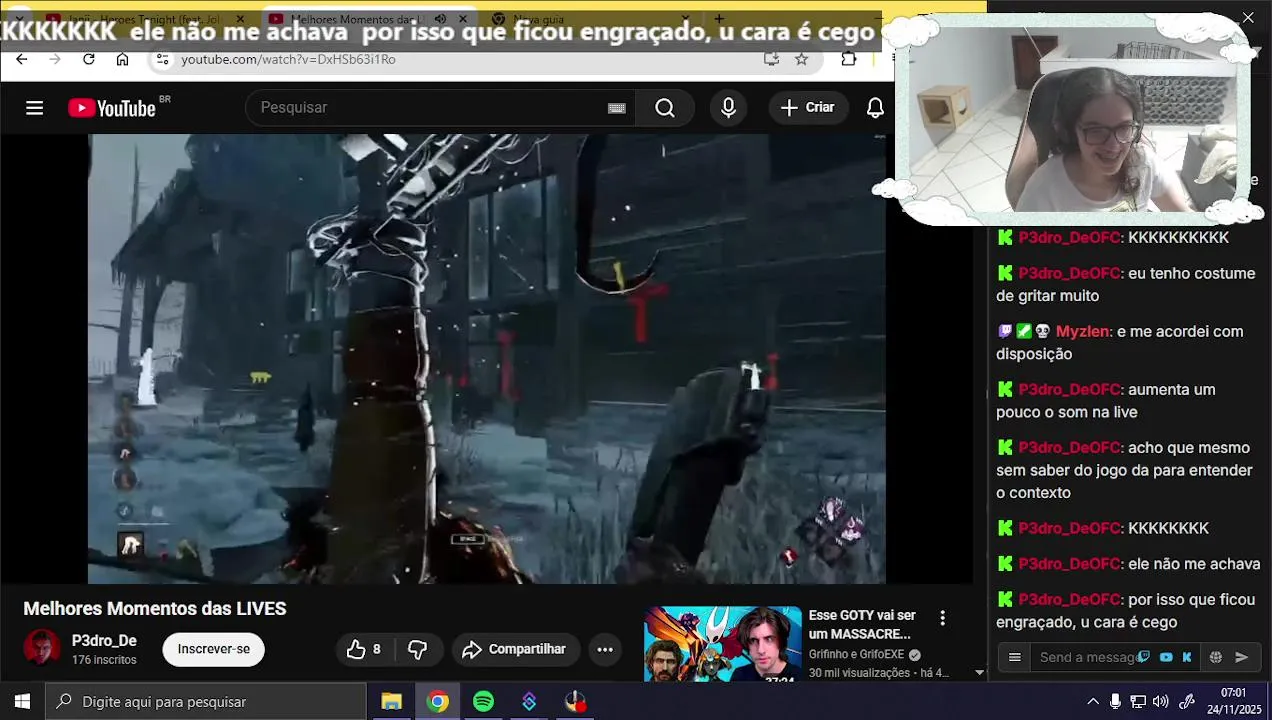Image resolution: width=1272 pixels, height=720 pixels.
Task: Click the Windows taskbar search box
Action: pyautogui.click(x=206, y=702)
